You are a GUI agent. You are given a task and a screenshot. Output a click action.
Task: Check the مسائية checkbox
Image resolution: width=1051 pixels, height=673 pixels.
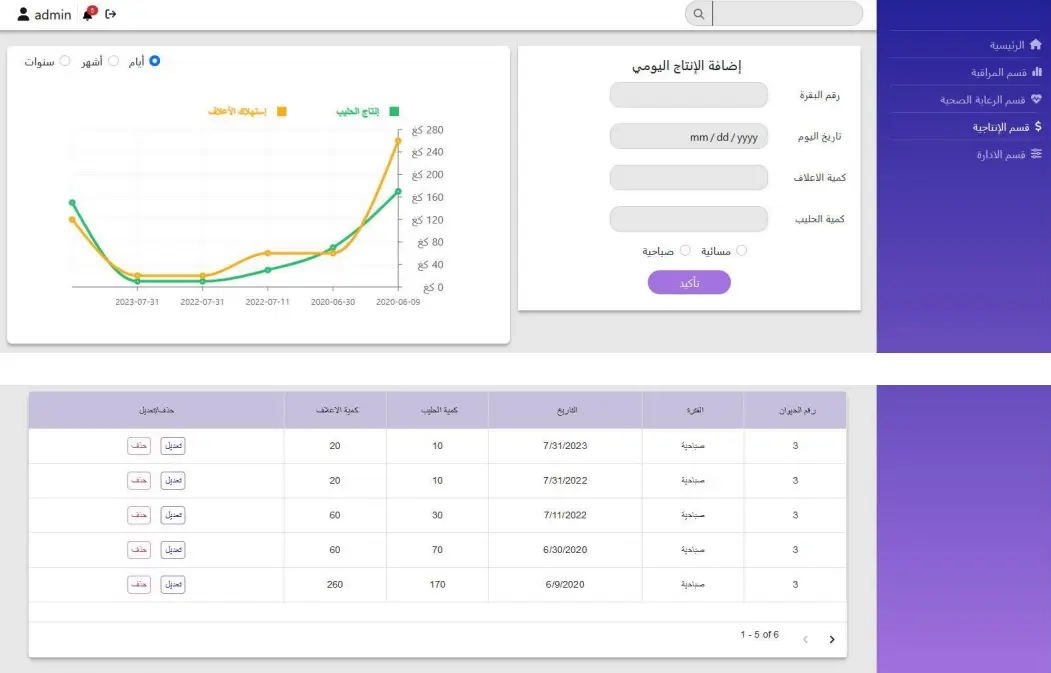coord(741,250)
